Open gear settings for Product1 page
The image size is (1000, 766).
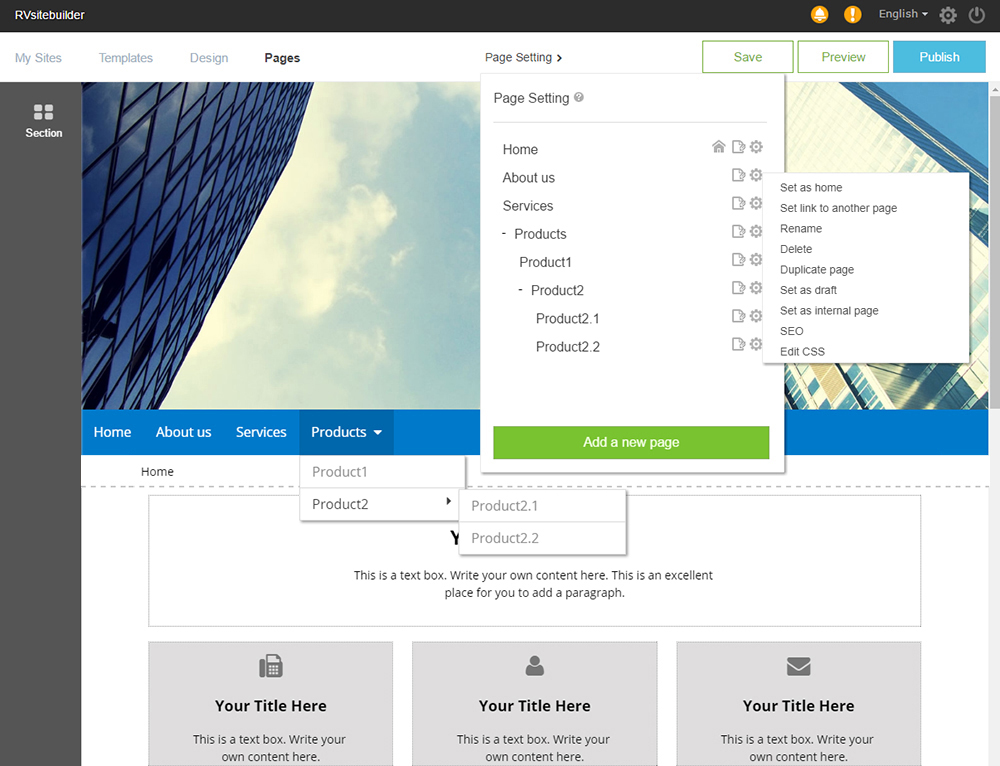(756, 260)
